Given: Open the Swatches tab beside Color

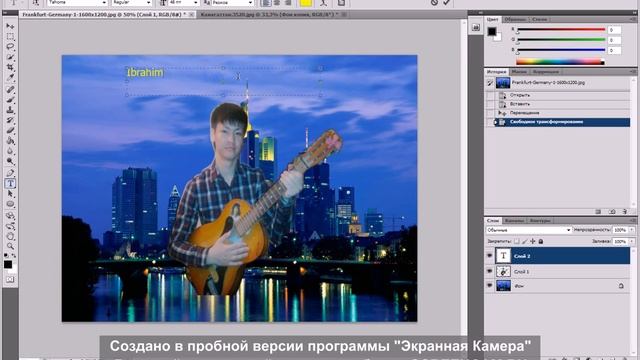Looking at the screenshot, I should [515, 19].
